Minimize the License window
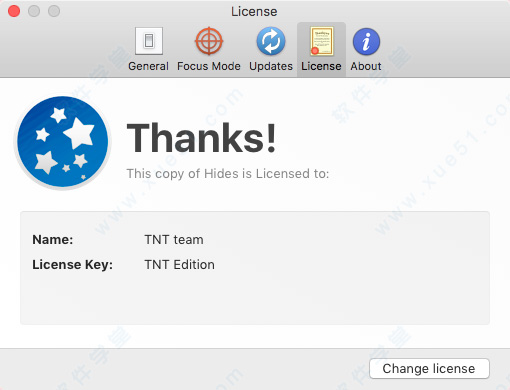Viewport: 510px width, 390px height. 34,11
